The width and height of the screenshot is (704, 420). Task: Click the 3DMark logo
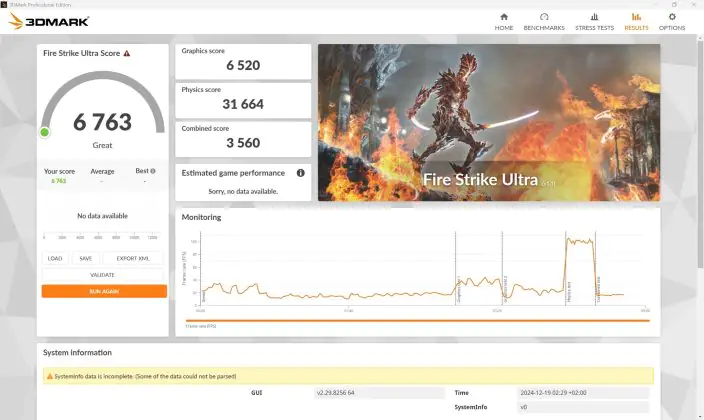pyautogui.click(x=48, y=21)
